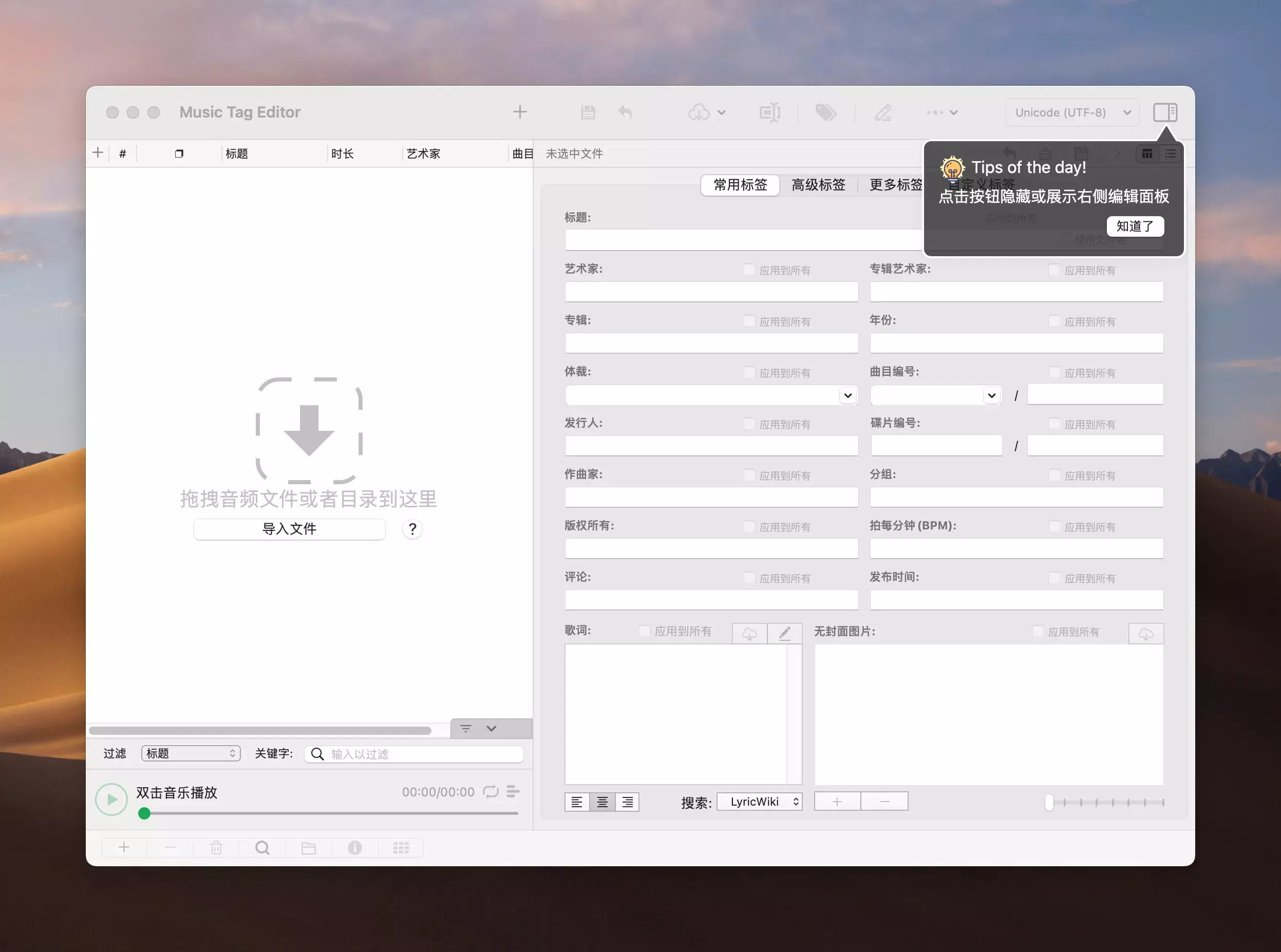This screenshot has height=952, width=1281.
Task: Click the magnifier search icon in bottom bar
Action: (262, 848)
